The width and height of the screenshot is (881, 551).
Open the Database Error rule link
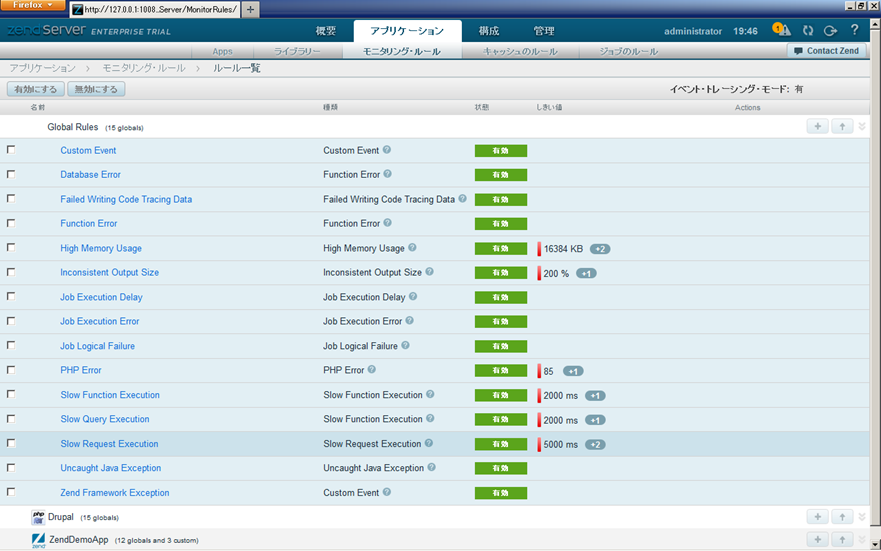click(90, 174)
